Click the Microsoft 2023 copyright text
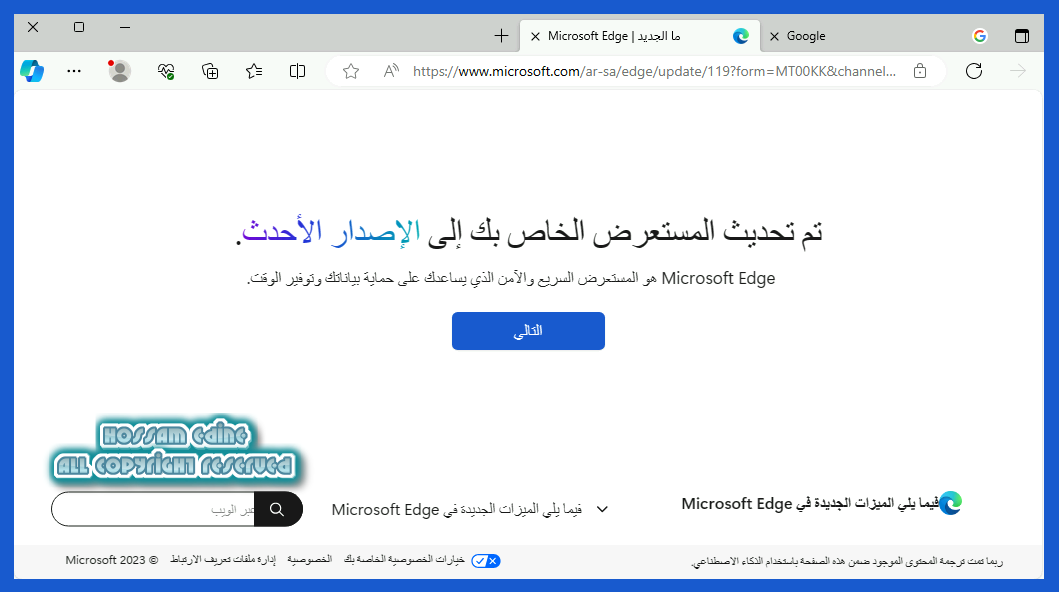1059x592 pixels. (111, 560)
